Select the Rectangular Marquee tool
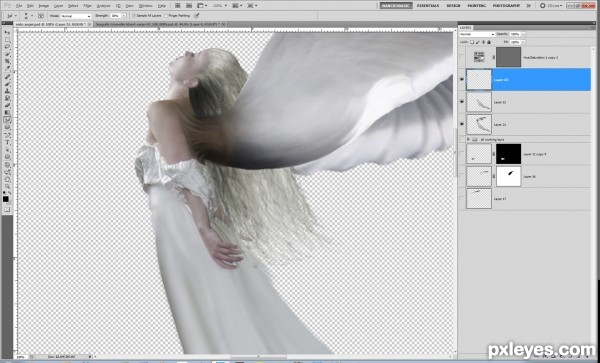 (7, 39)
